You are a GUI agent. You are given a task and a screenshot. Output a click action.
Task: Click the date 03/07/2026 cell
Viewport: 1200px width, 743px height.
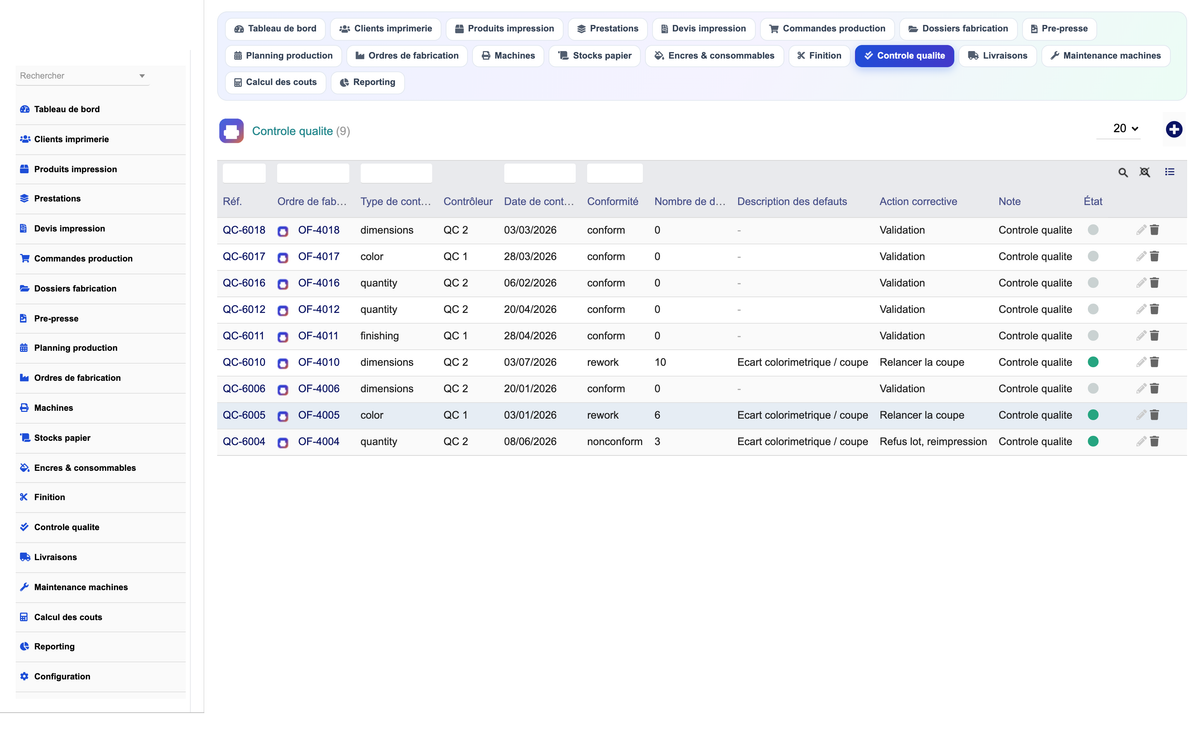click(530, 362)
